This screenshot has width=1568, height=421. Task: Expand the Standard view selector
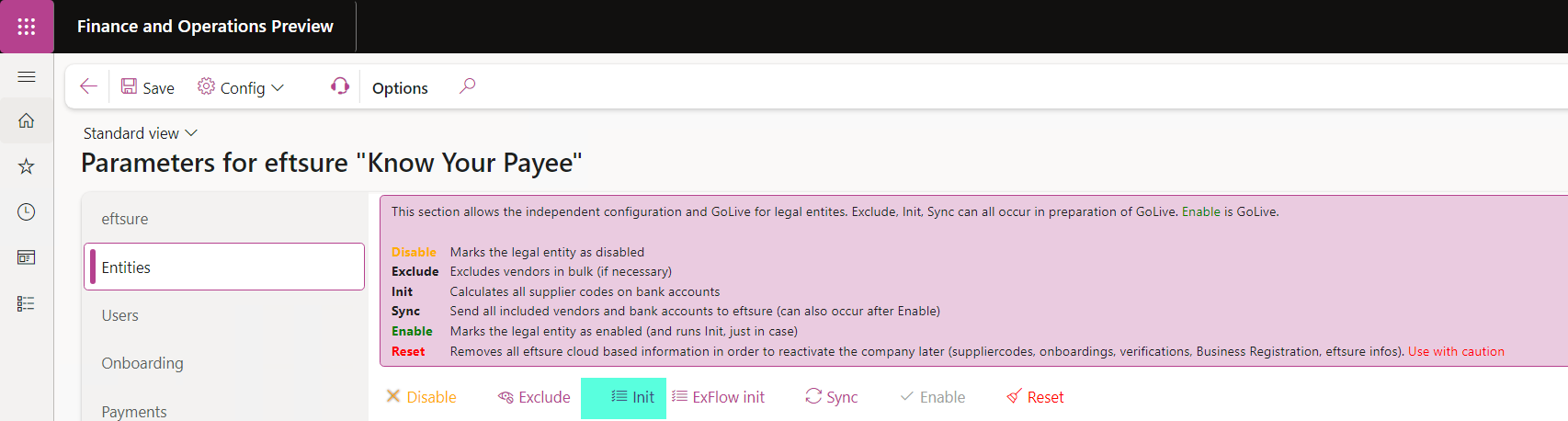tap(141, 133)
